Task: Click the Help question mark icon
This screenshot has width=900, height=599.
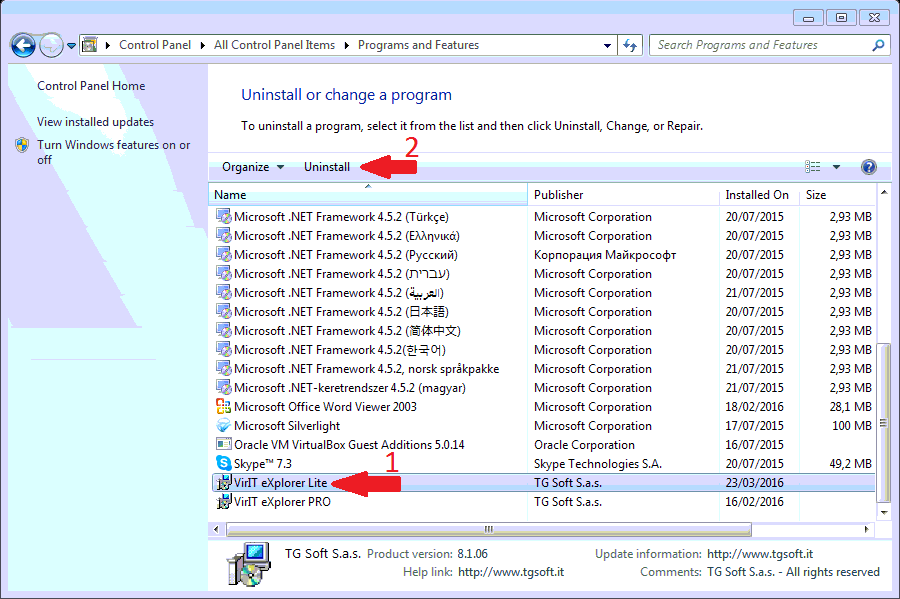Action: click(869, 167)
